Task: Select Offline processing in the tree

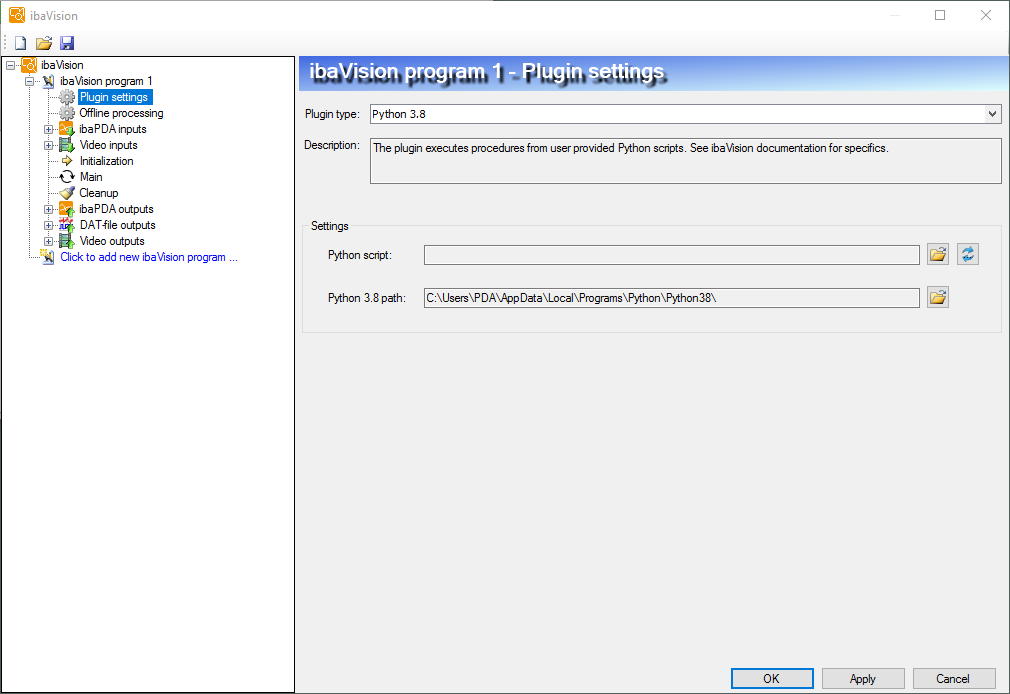Action: [121, 113]
